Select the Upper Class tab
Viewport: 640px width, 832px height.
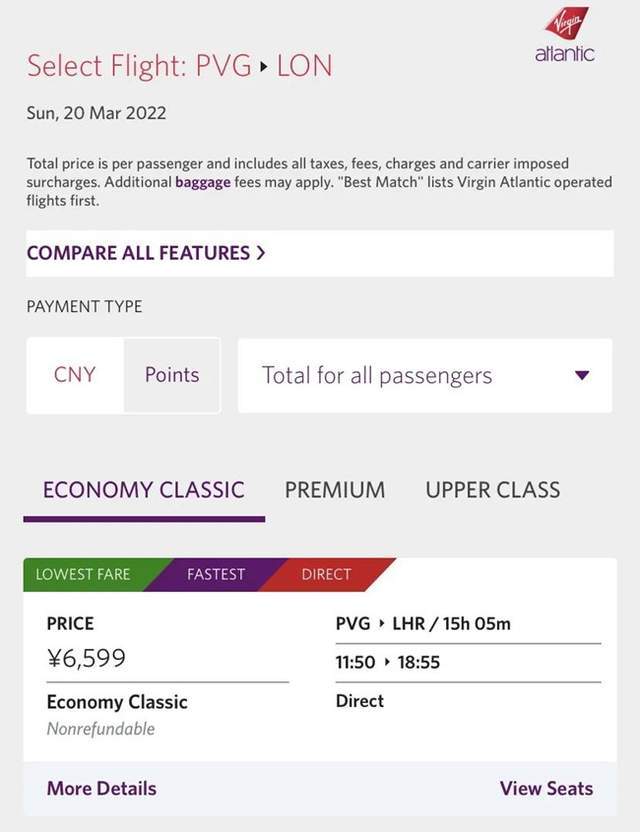[492, 490]
